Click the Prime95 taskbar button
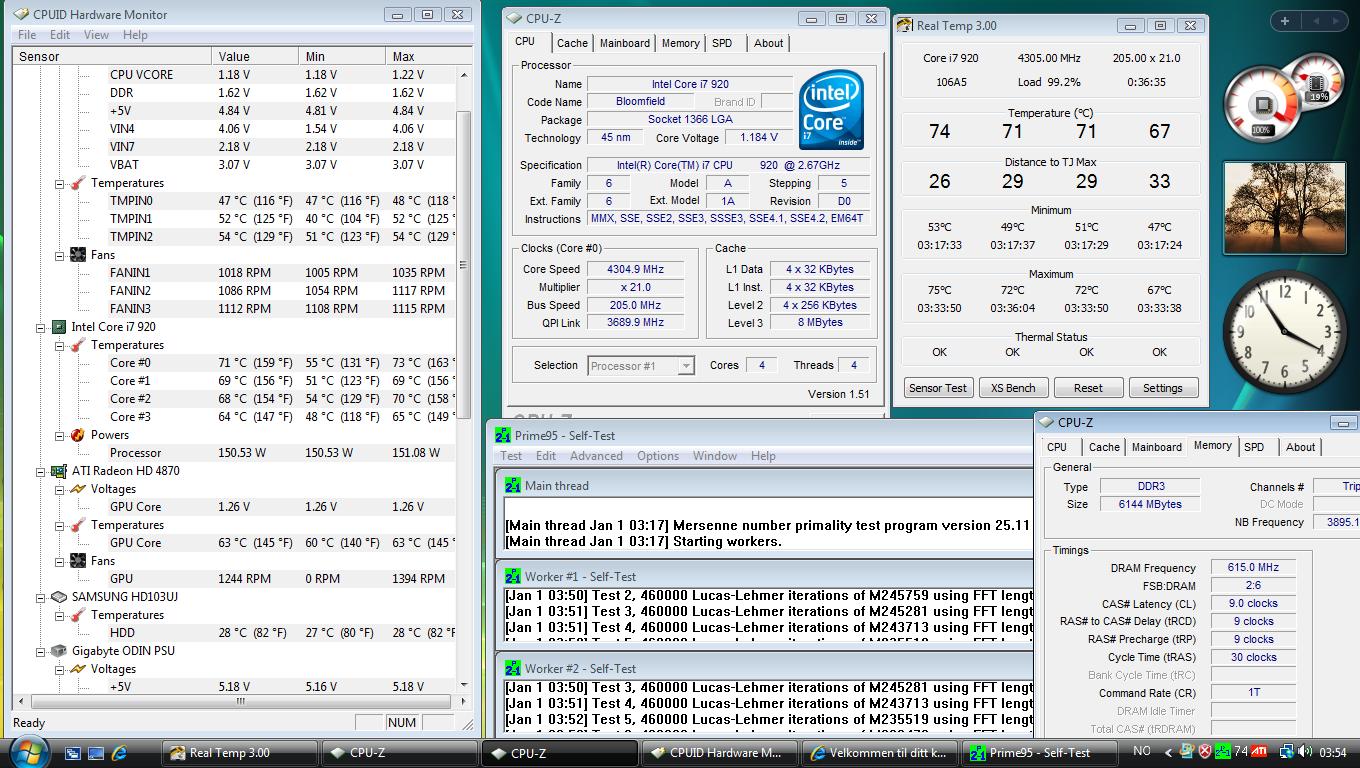 (1040, 753)
